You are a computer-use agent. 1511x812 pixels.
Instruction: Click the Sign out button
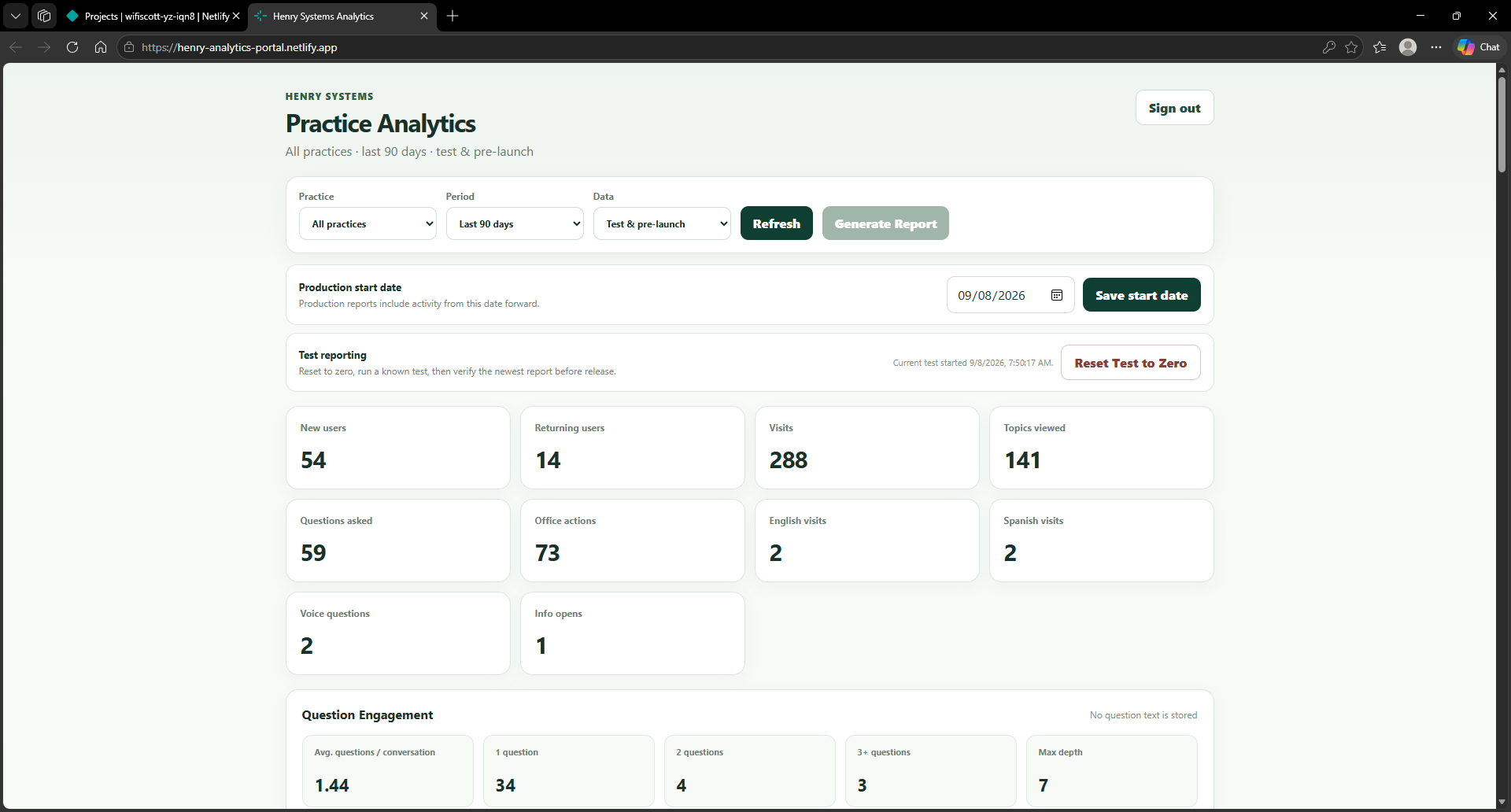point(1174,108)
